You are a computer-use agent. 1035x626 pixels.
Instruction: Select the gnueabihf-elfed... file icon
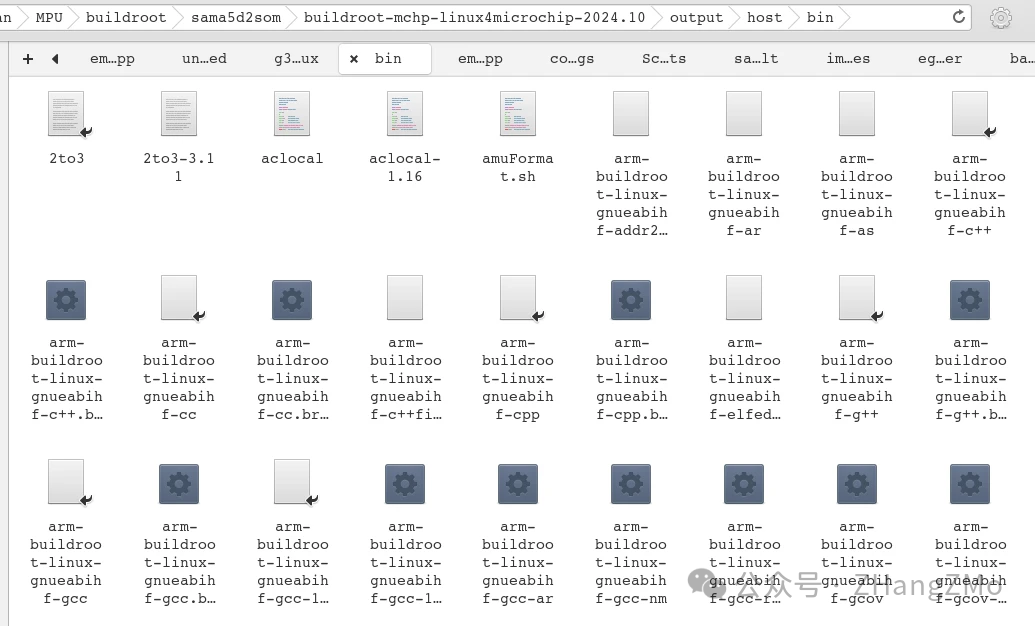[x=744, y=298]
